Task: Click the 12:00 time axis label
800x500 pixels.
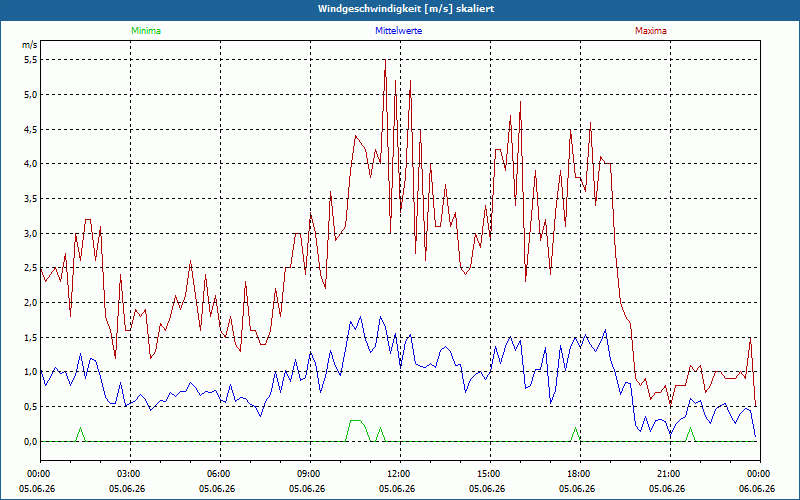Action: 400,474
